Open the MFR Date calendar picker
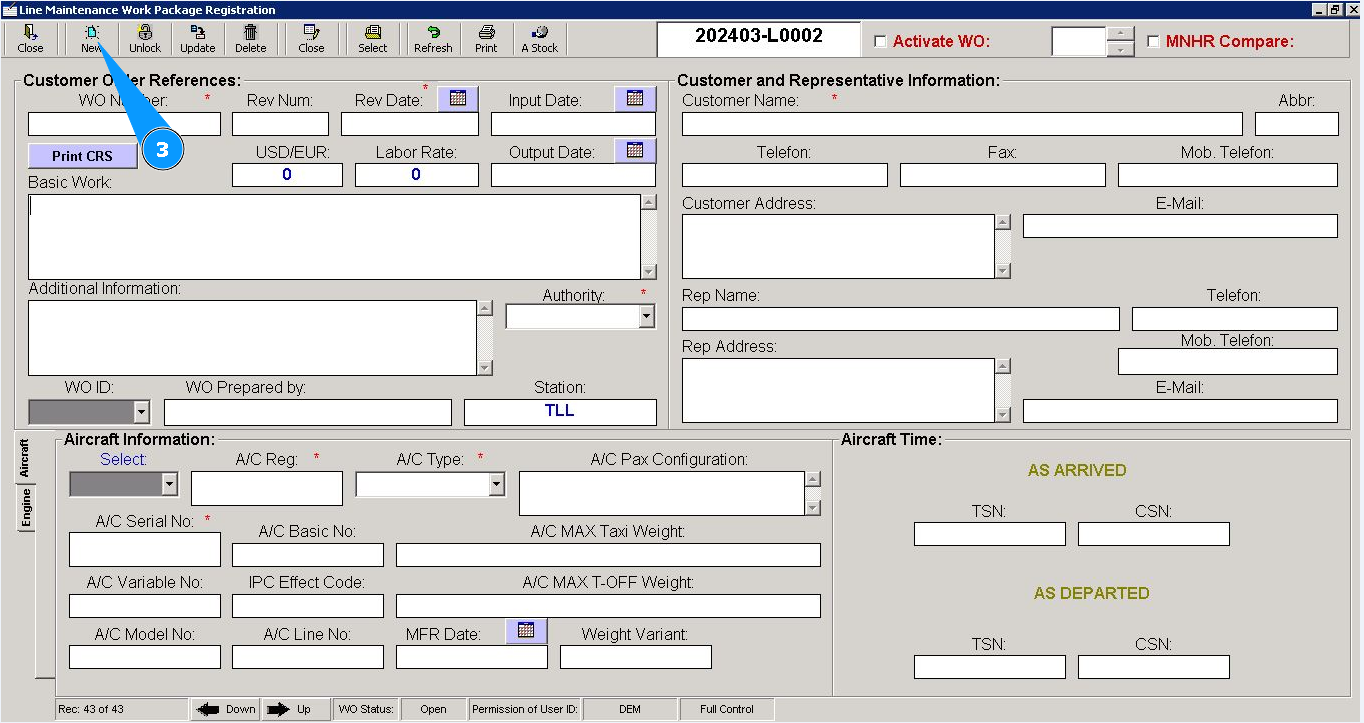This screenshot has width=1364, height=723. pos(526,631)
